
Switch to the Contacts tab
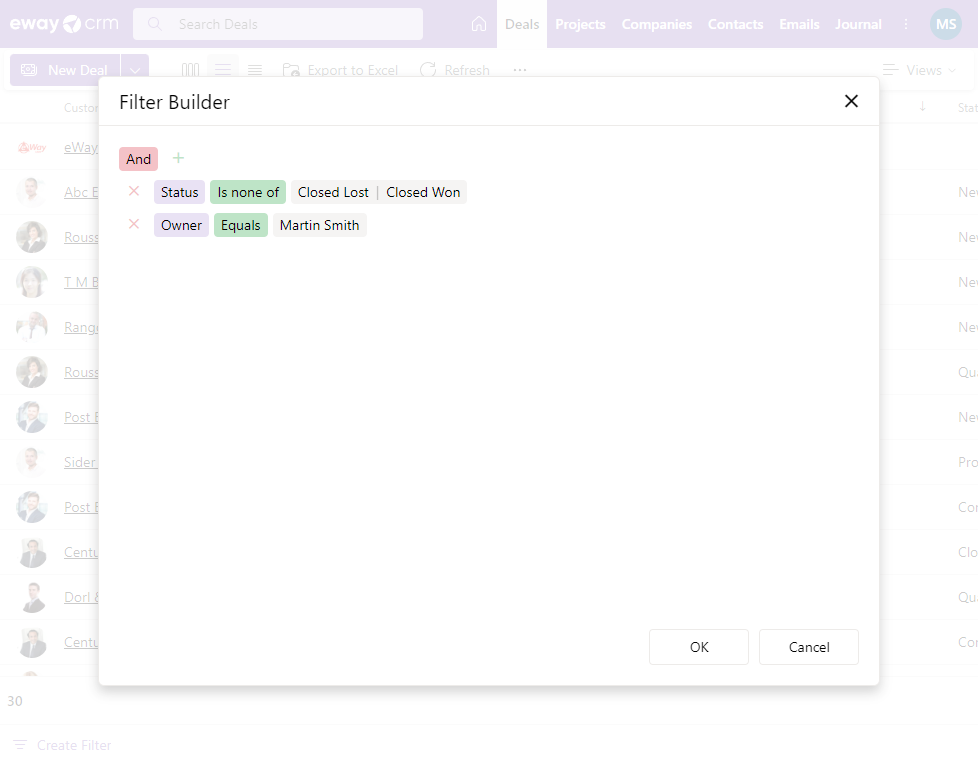(735, 24)
